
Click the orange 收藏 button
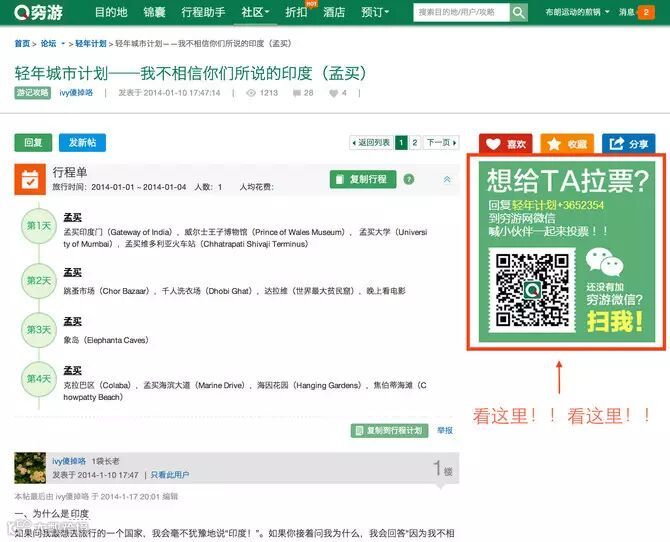[567, 144]
